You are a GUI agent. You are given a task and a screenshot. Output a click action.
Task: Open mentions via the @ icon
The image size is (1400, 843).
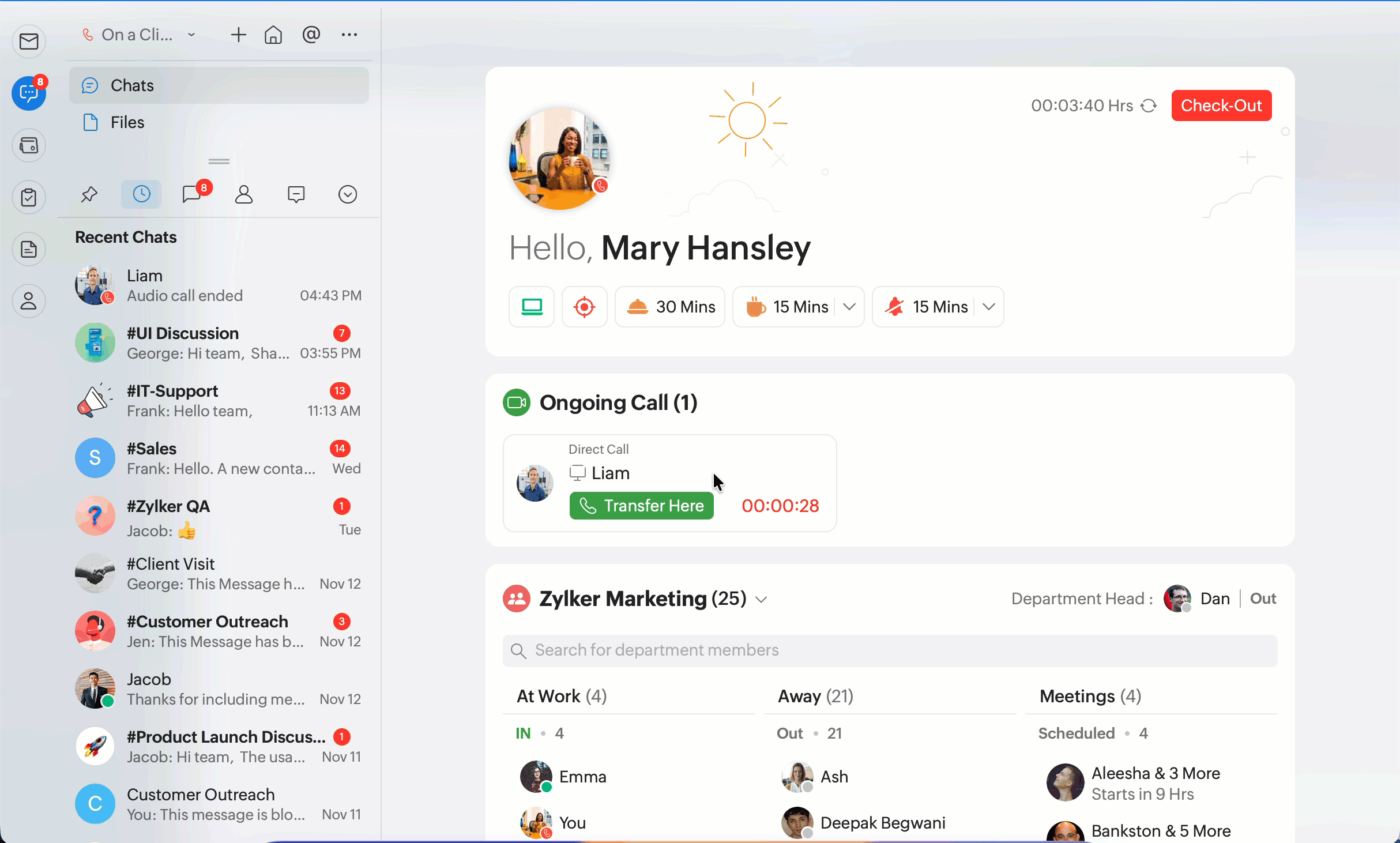[x=311, y=35]
